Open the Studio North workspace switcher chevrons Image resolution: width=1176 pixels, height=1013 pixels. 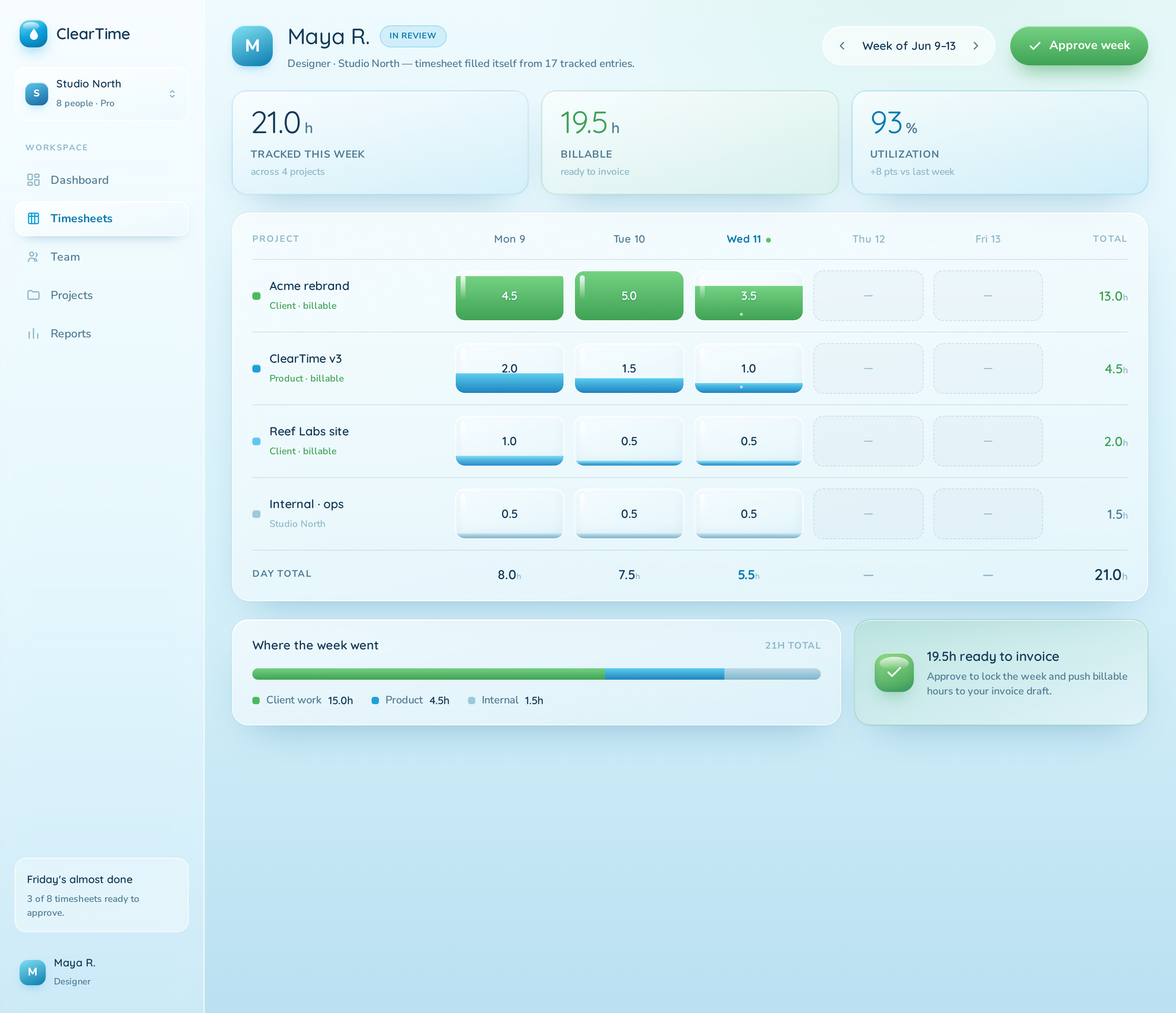pyautogui.click(x=172, y=94)
